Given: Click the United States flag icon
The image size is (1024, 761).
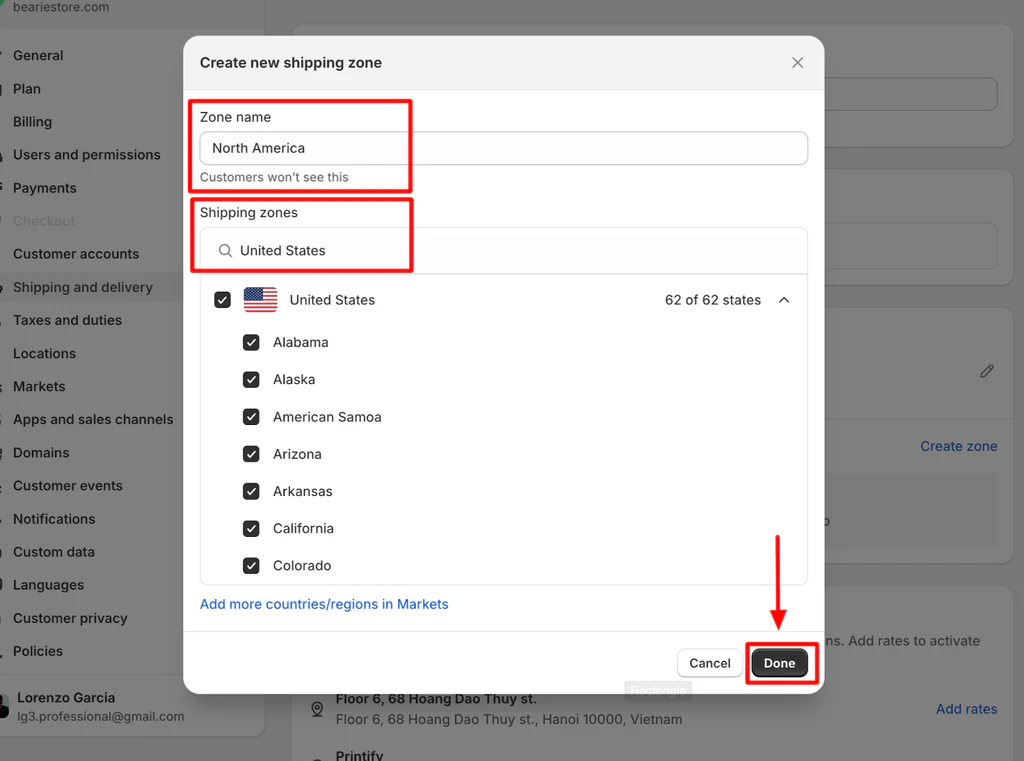Looking at the screenshot, I should click(261, 300).
